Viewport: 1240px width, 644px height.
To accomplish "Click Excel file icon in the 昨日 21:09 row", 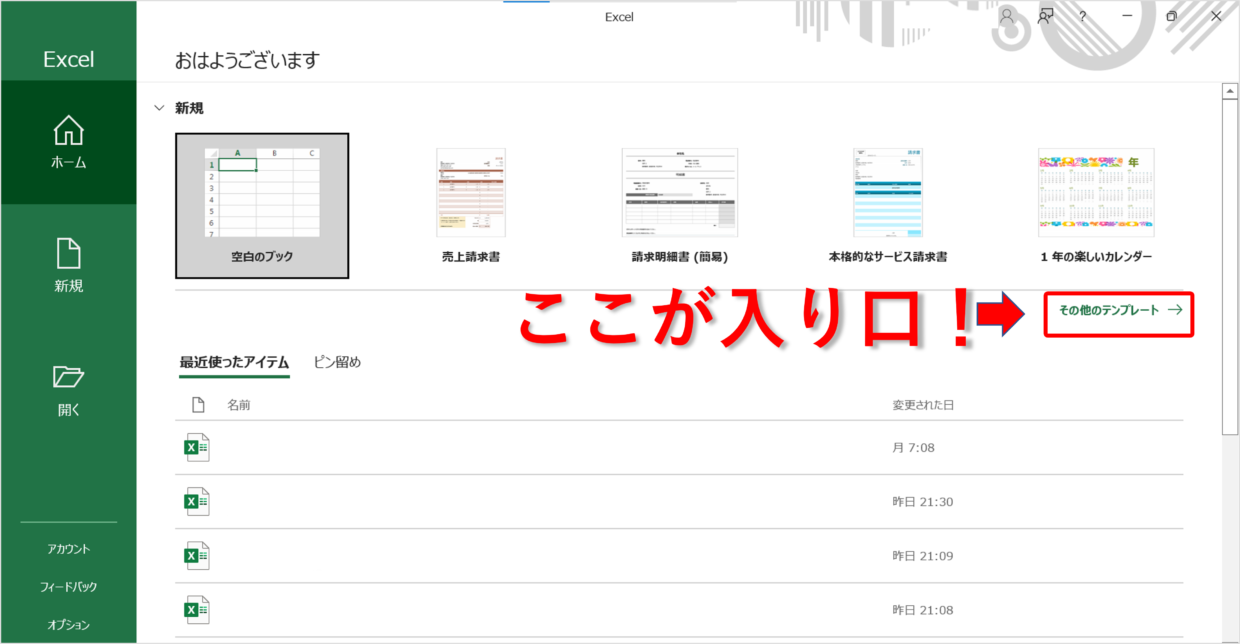I will click(197, 555).
